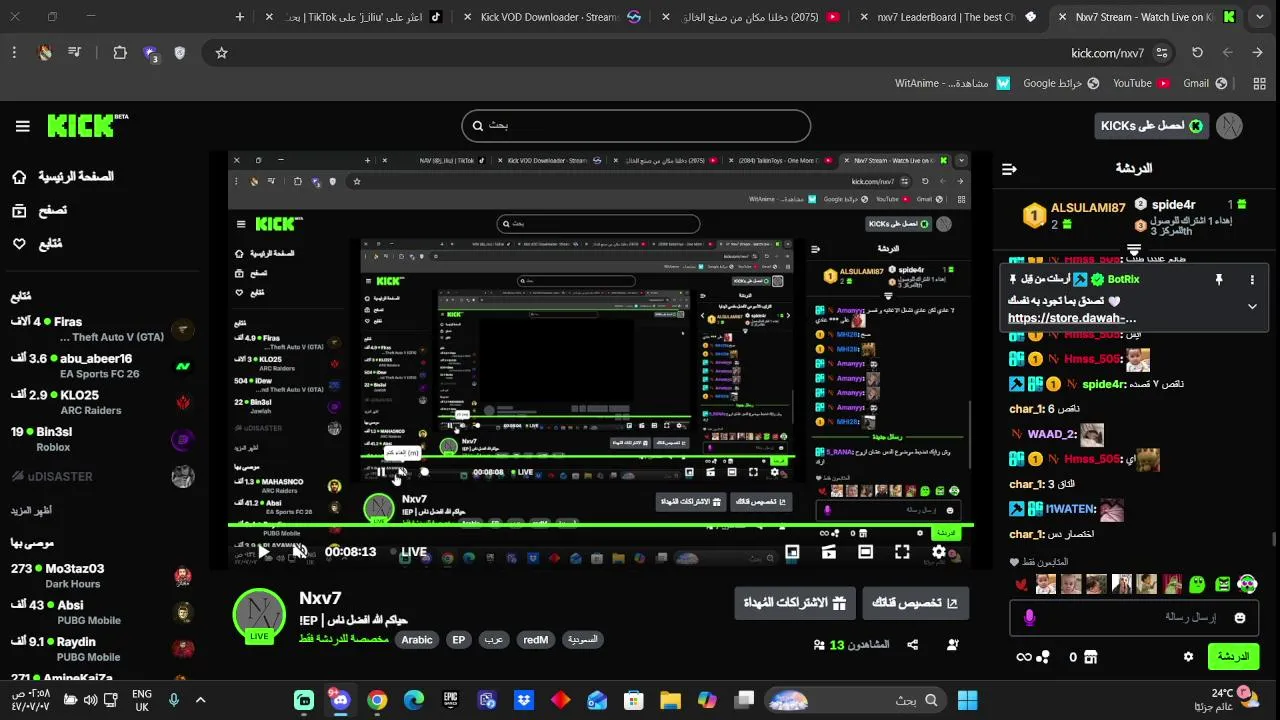This screenshot has height=720, width=1280.
Task: Open the emoji picker in chat input
Action: click(x=1240, y=618)
